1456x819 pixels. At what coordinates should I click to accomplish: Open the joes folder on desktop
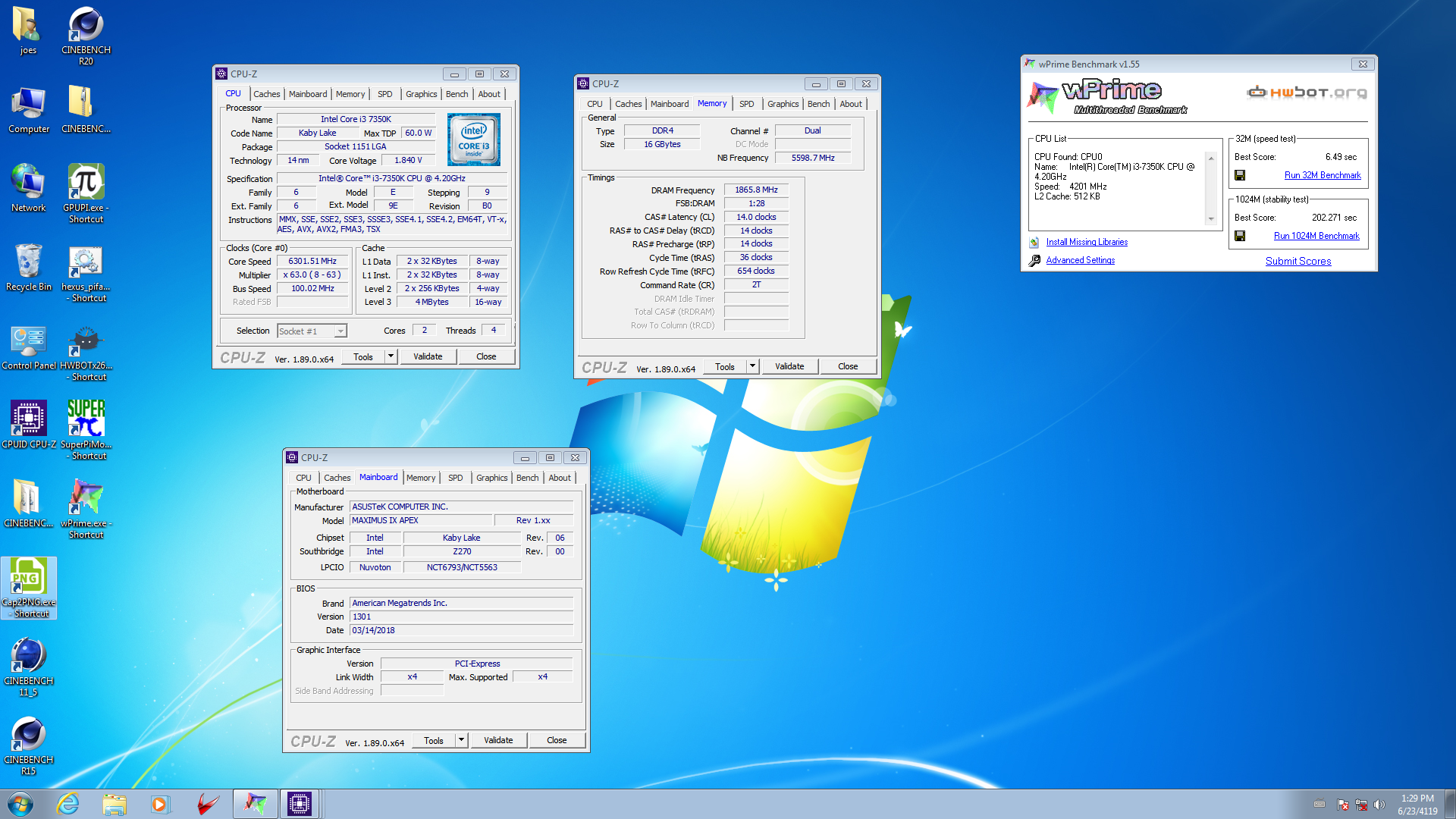coord(28,30)
